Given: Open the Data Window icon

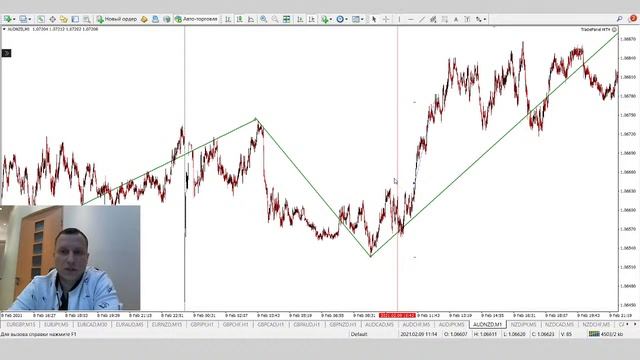Looking at the screenshot, I should click(52, 19).
